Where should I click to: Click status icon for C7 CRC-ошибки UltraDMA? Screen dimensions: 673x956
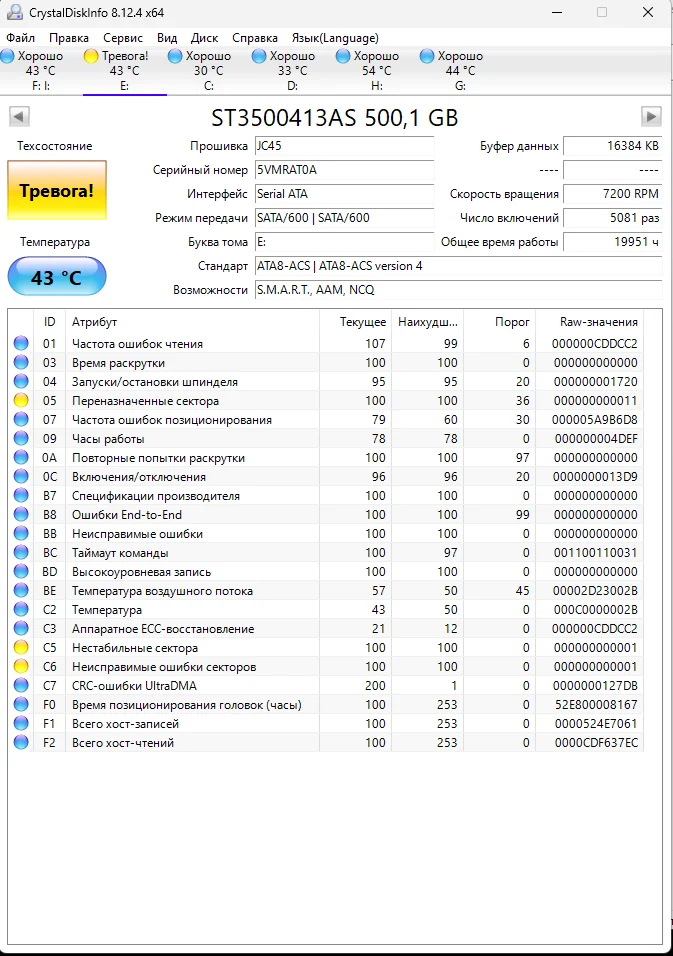(21, 685)
